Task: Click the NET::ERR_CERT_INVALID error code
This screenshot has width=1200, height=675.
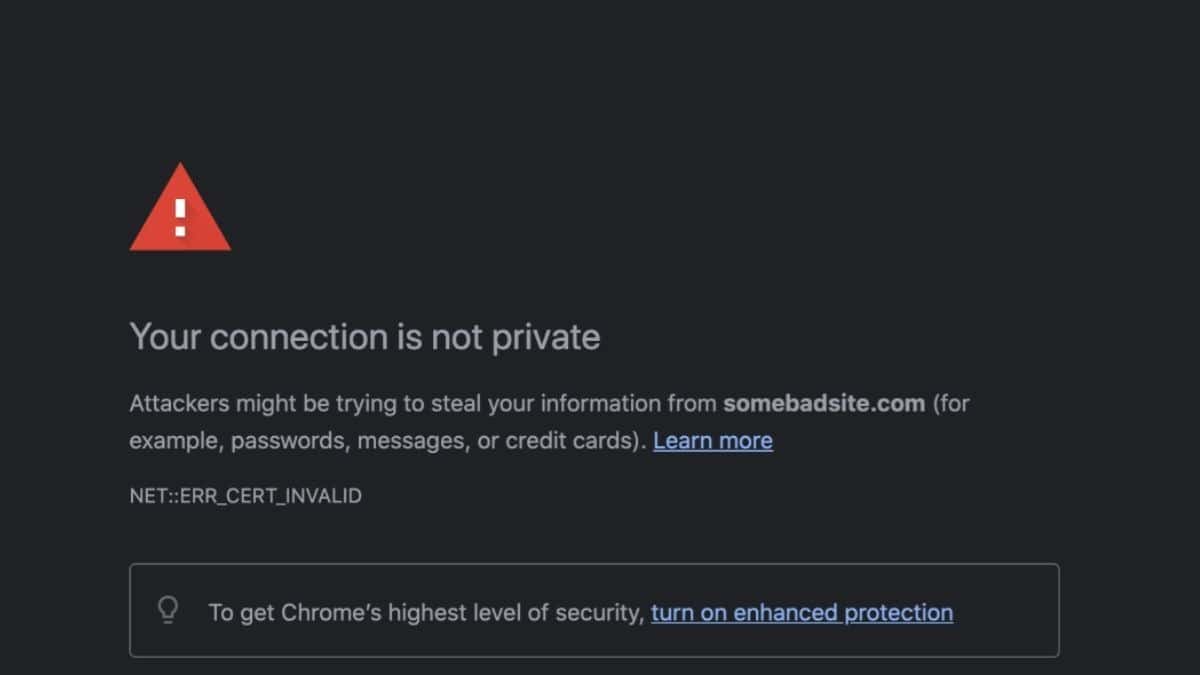Action: 245,495
